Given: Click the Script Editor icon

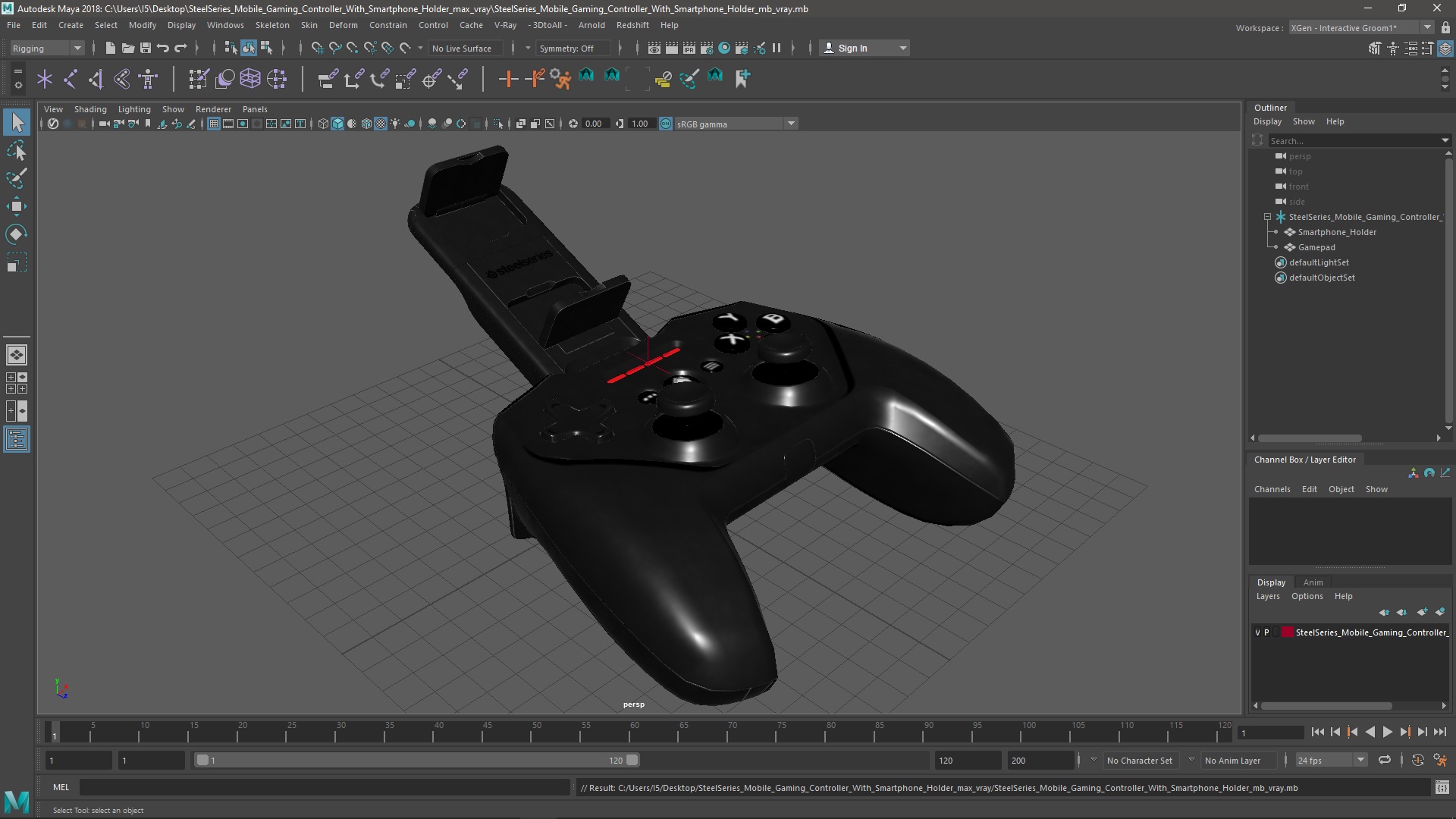Looking at the screenshot, I should [x=1442, y=788].
